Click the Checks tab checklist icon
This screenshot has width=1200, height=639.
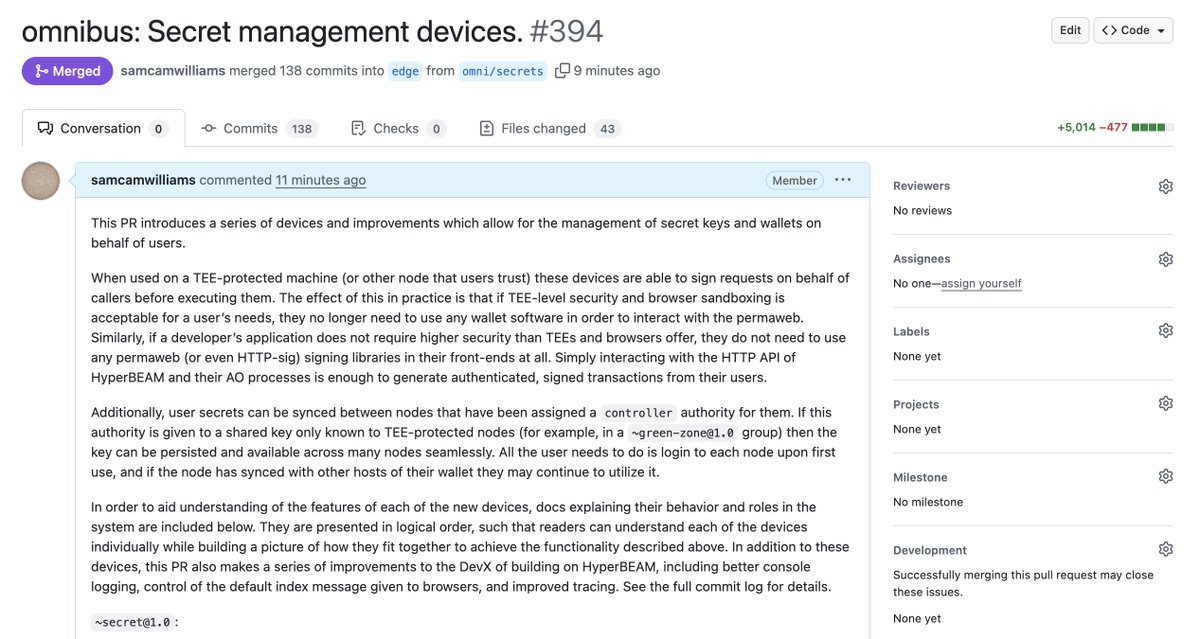(x=359, y=128)
